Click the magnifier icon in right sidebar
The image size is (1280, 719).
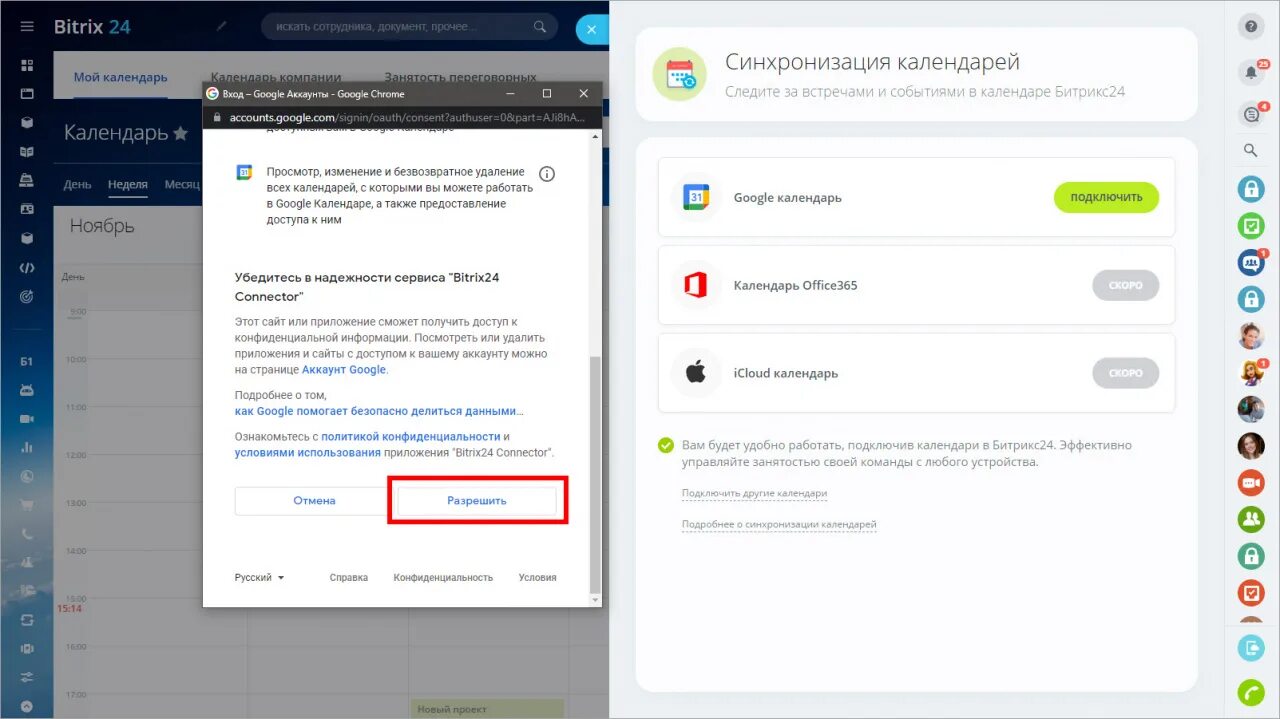pos(1251,151)
